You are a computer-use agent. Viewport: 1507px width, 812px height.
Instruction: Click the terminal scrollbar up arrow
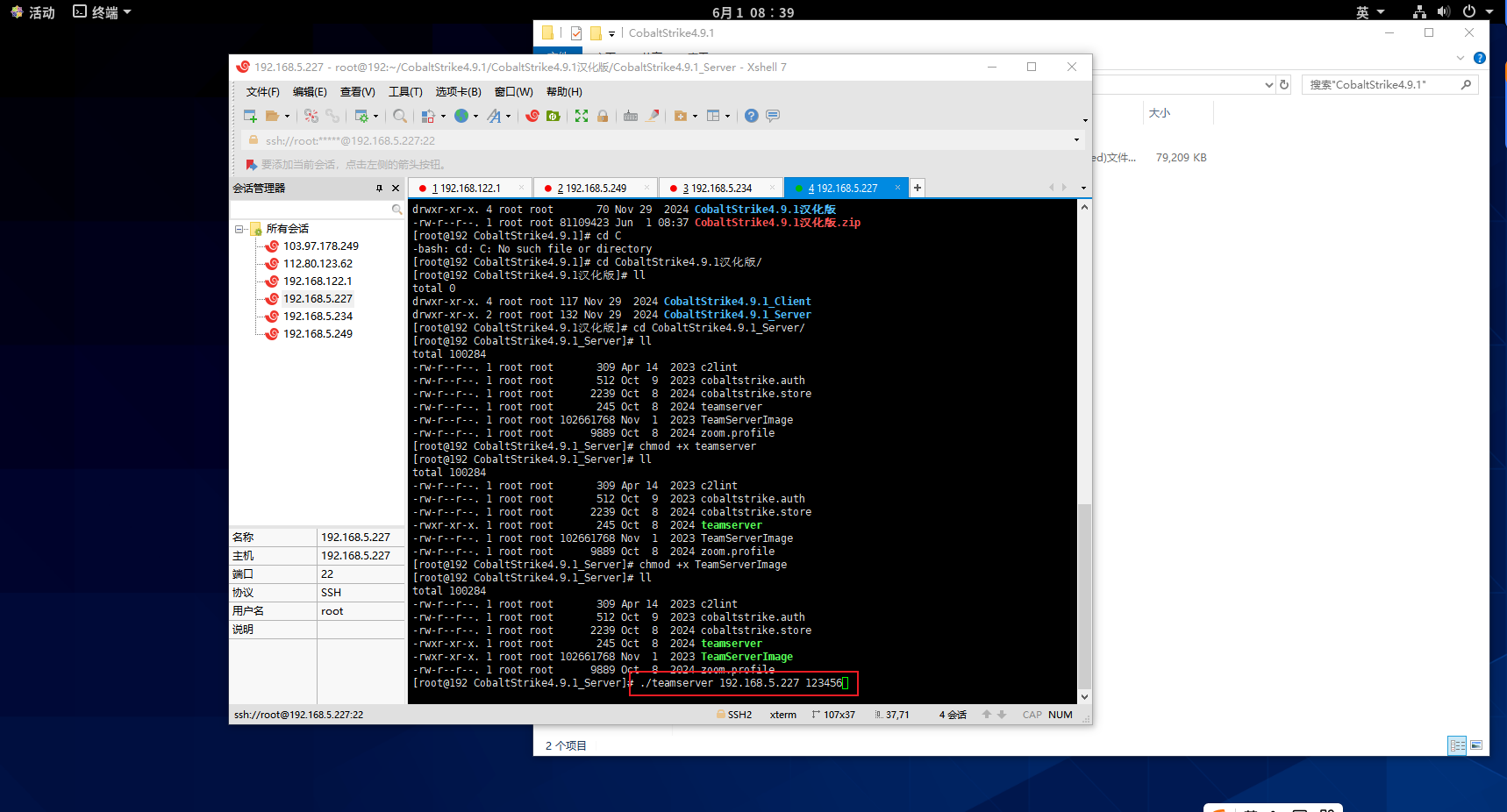pyautogui.click(x=1085, y=208)
